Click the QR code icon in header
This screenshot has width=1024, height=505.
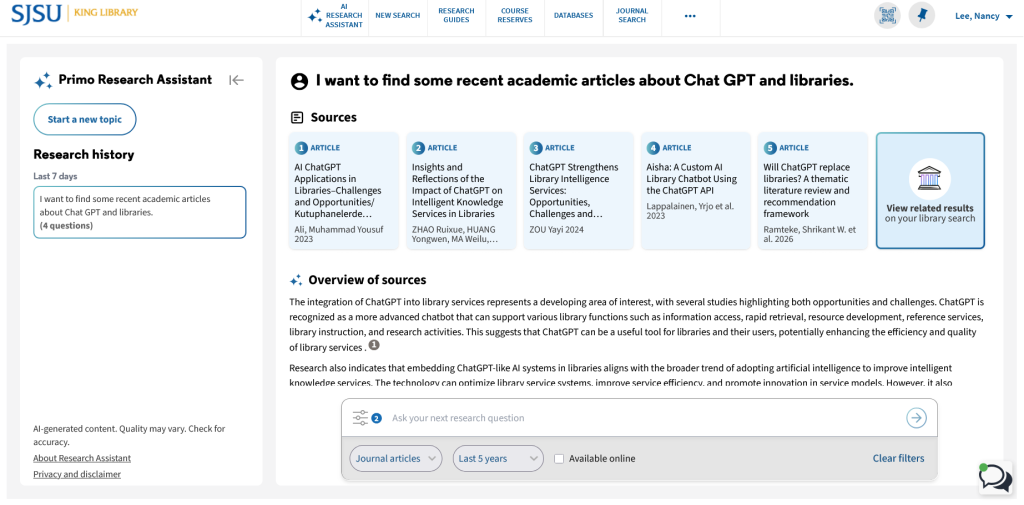[x=887, y=16]
